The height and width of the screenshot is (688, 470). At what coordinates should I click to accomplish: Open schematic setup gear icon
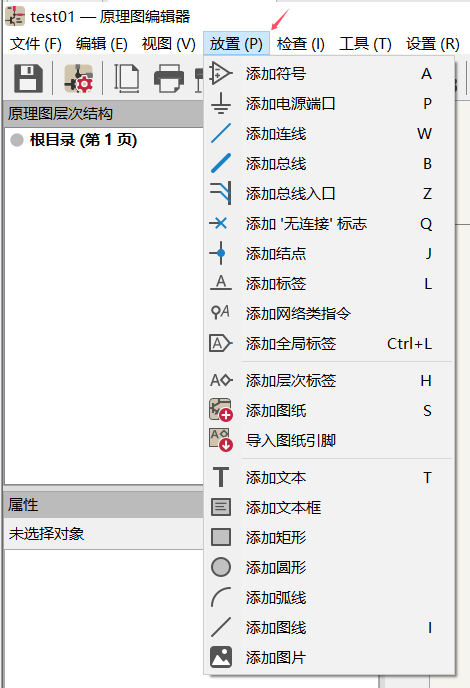coord(79,79)
